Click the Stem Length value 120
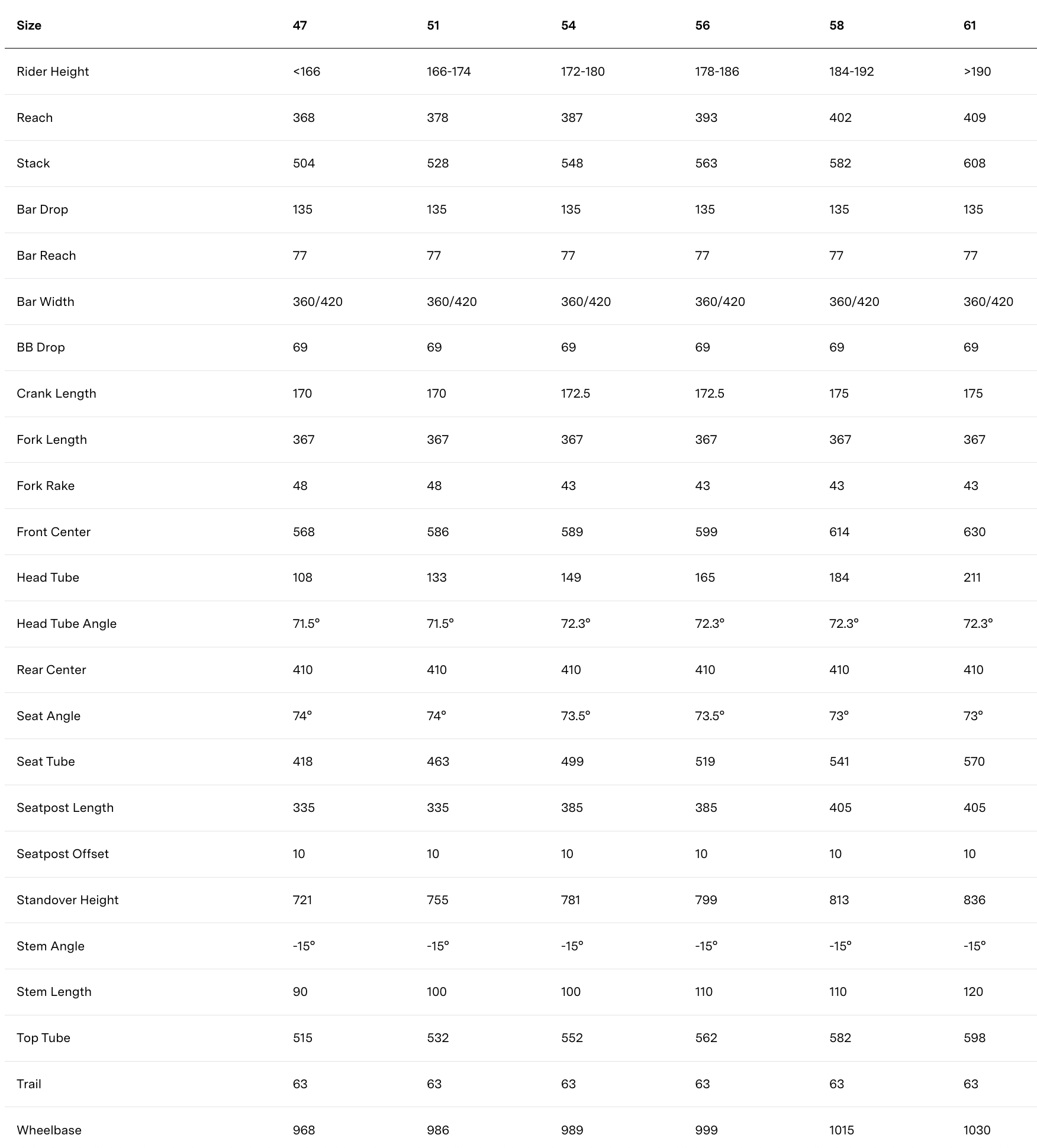1037x1148 pixels. (973, 992)
